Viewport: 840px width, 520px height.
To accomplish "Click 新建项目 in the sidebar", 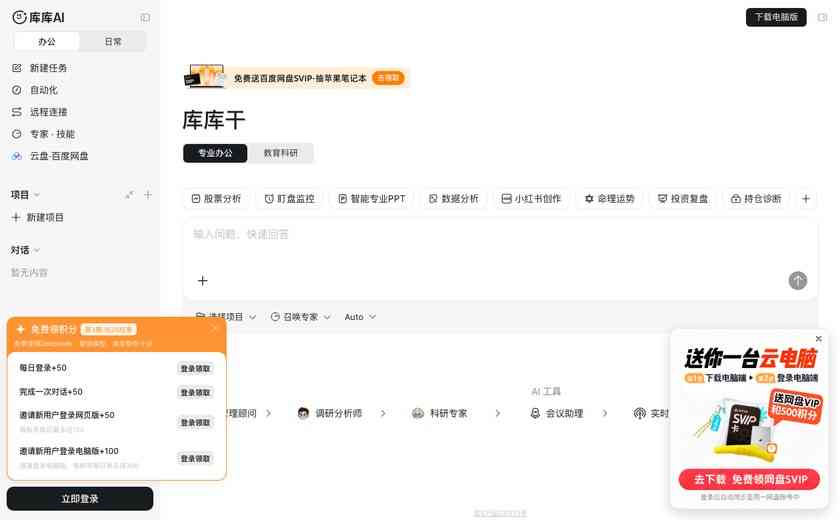I will pyautogui.click(x=38, y=217).
